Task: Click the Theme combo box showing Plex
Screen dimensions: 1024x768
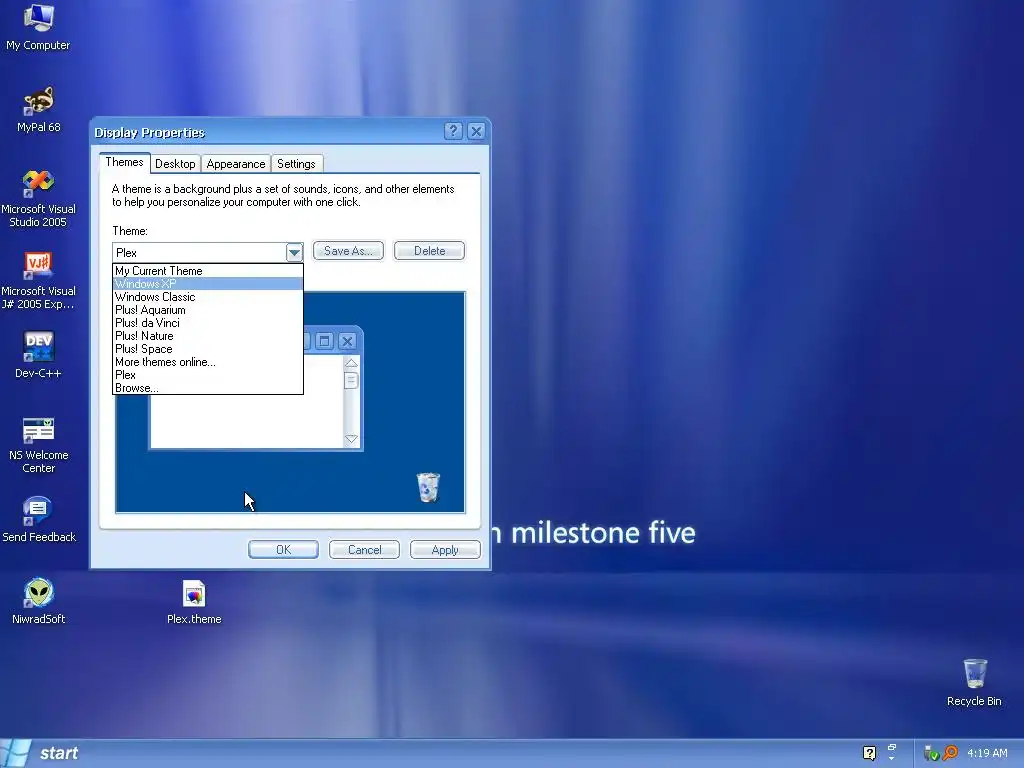Action: tap(208, 252)
